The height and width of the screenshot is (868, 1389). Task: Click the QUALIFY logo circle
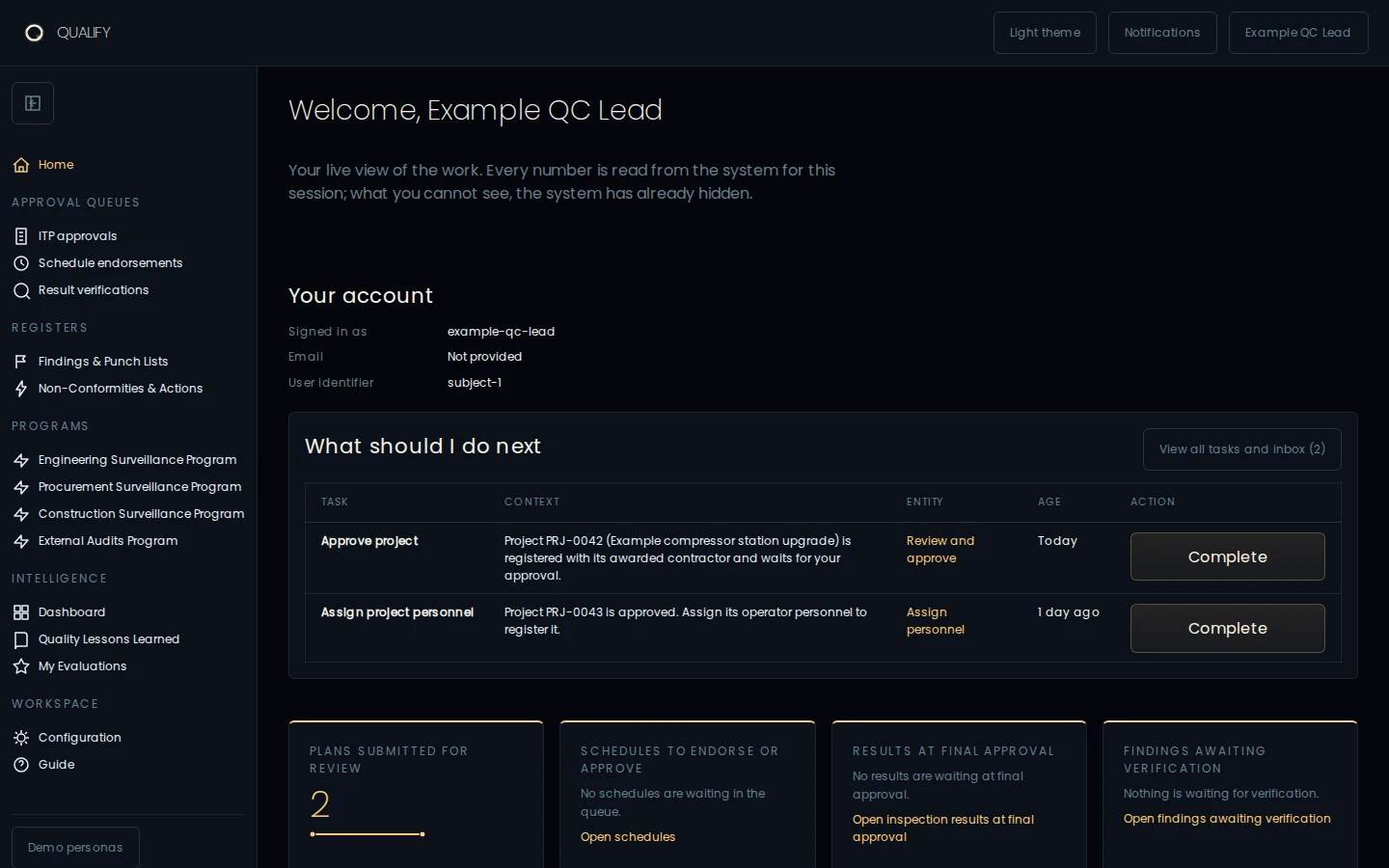click(x=34, y=33)
